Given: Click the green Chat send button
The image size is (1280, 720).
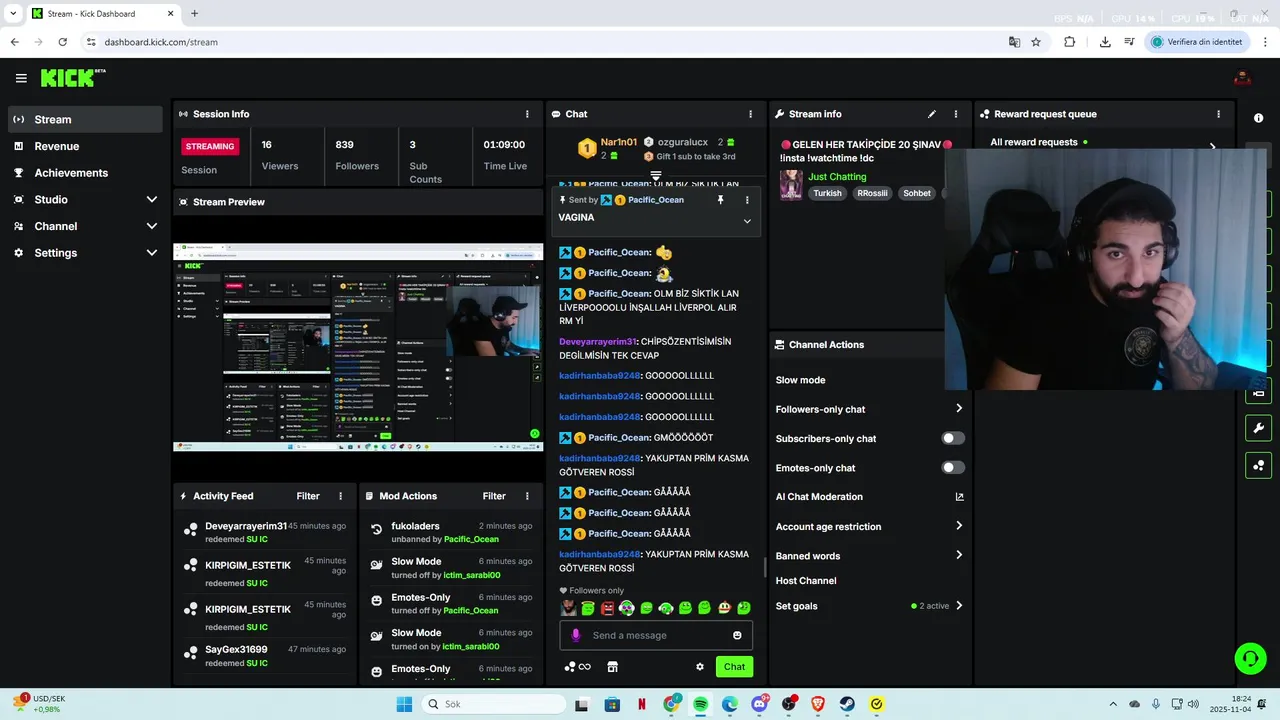Looking at the screenshot, I should [x=735, y=667].
